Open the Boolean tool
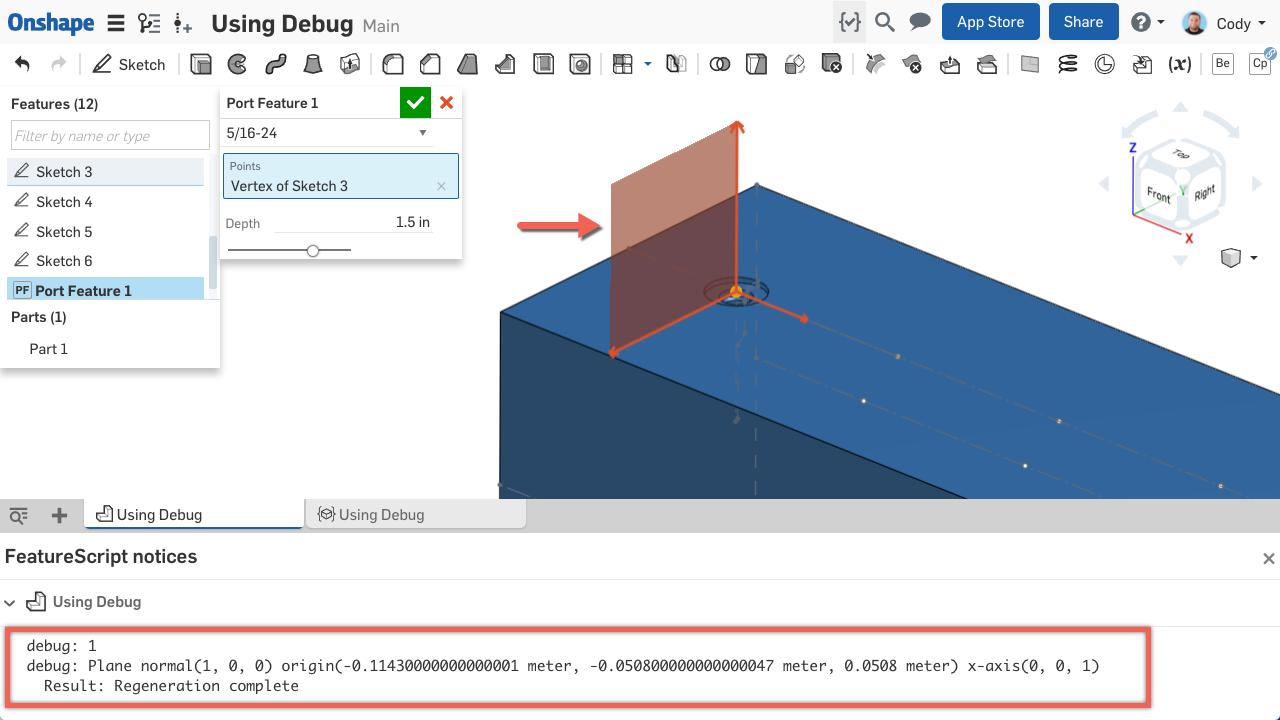The width and height of the screenshot is (1280, 720). click(719, 65)
